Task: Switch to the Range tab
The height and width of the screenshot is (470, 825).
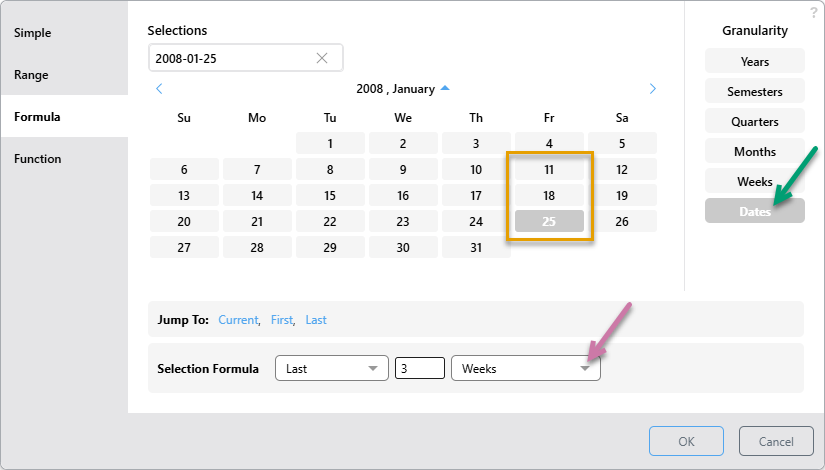Action: pos(31,75)
